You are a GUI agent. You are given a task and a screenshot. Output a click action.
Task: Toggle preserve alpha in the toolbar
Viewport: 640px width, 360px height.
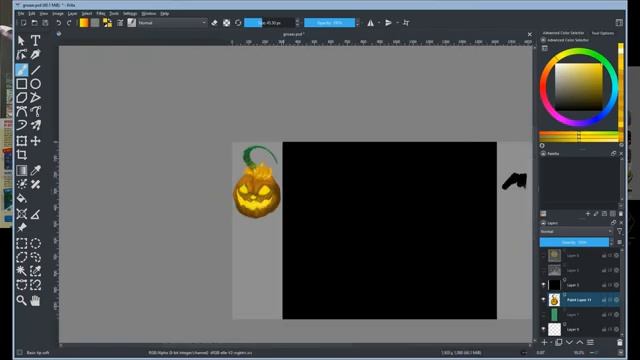pyautogui.click(x=227, y=23)
